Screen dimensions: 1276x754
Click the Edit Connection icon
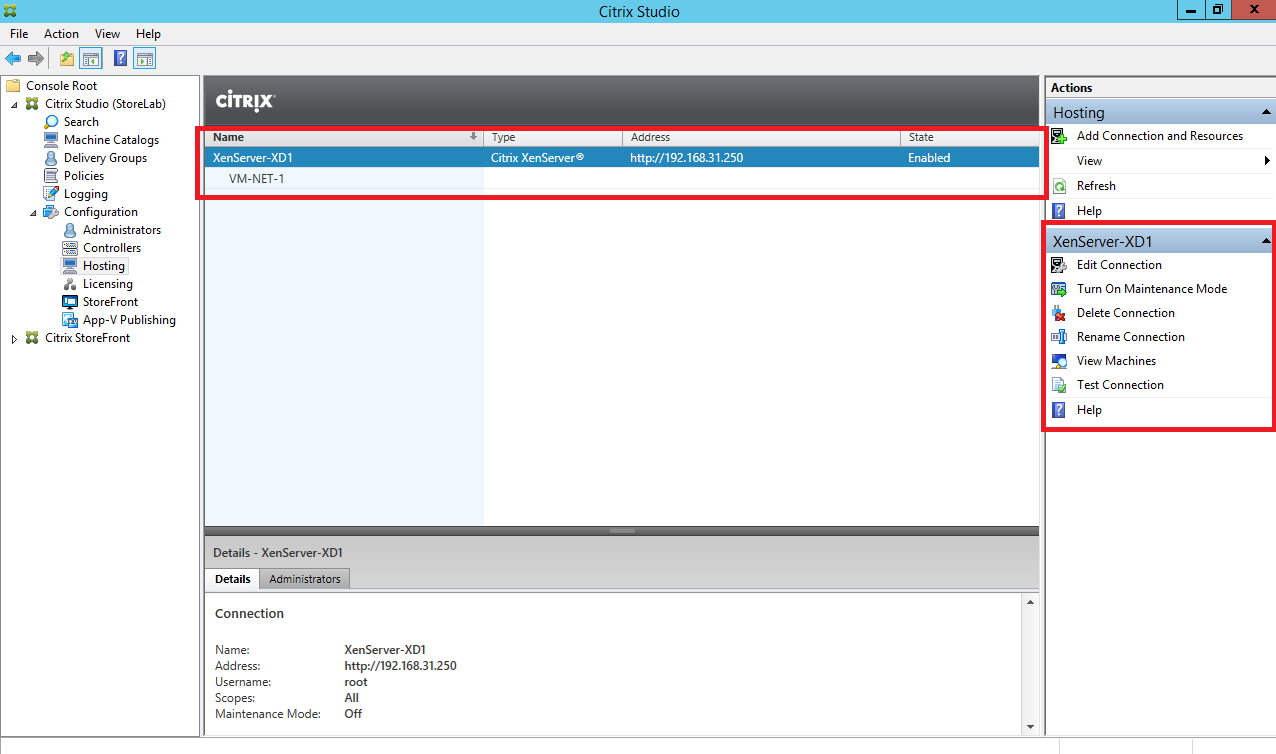1059,265
